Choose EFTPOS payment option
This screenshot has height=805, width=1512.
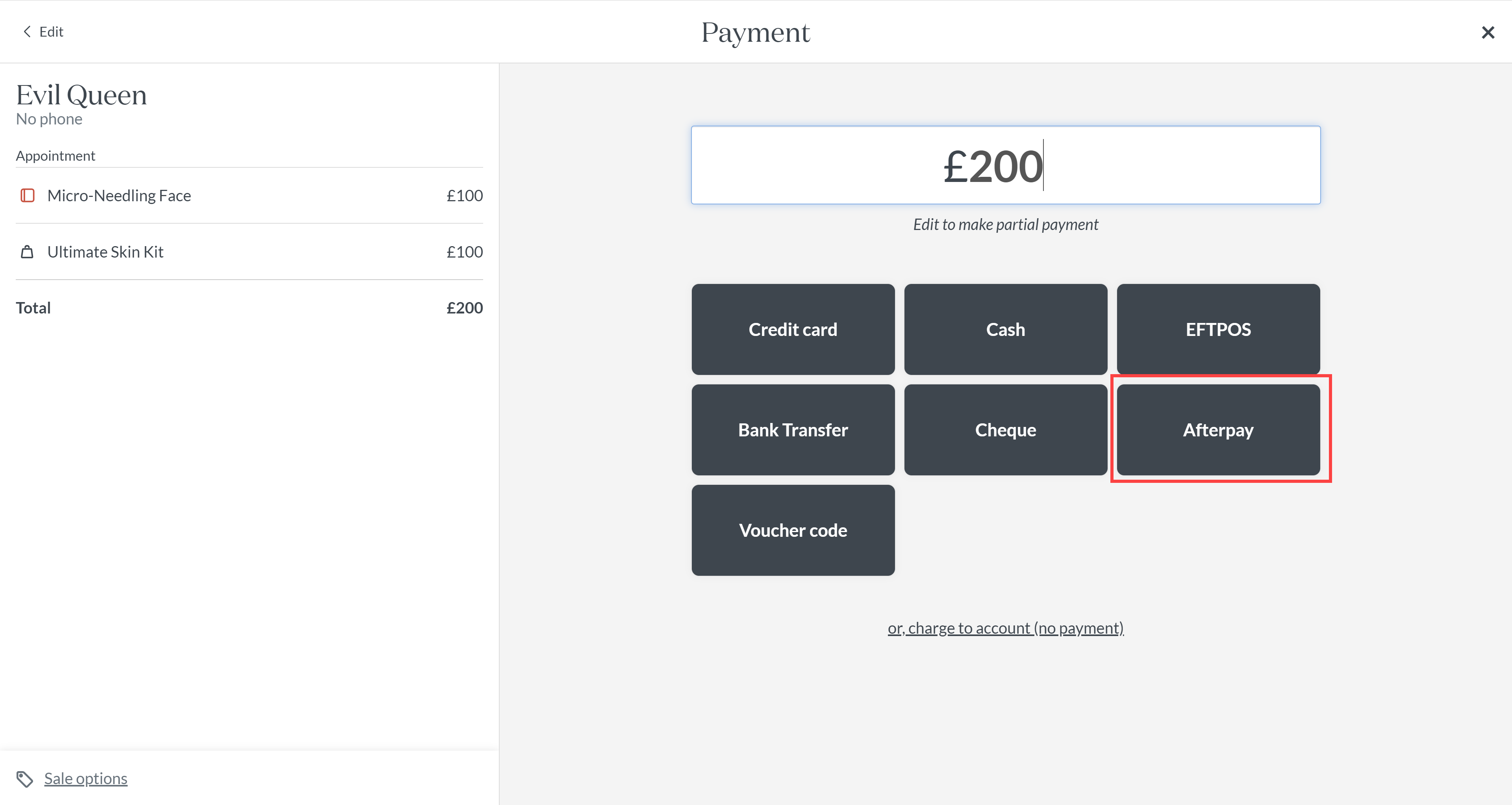coord(1217,329)
